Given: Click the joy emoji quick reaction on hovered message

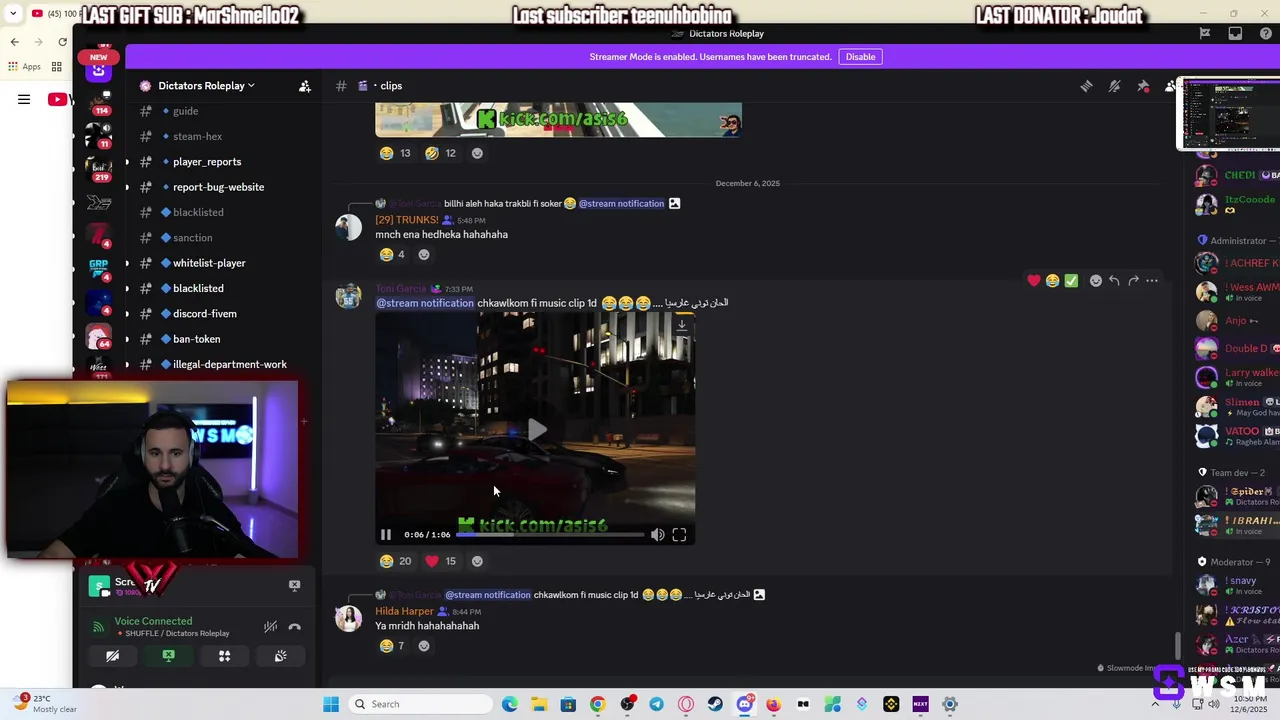Looking at the screenshot, I should pyautogui.click(x=1052, y=281).
